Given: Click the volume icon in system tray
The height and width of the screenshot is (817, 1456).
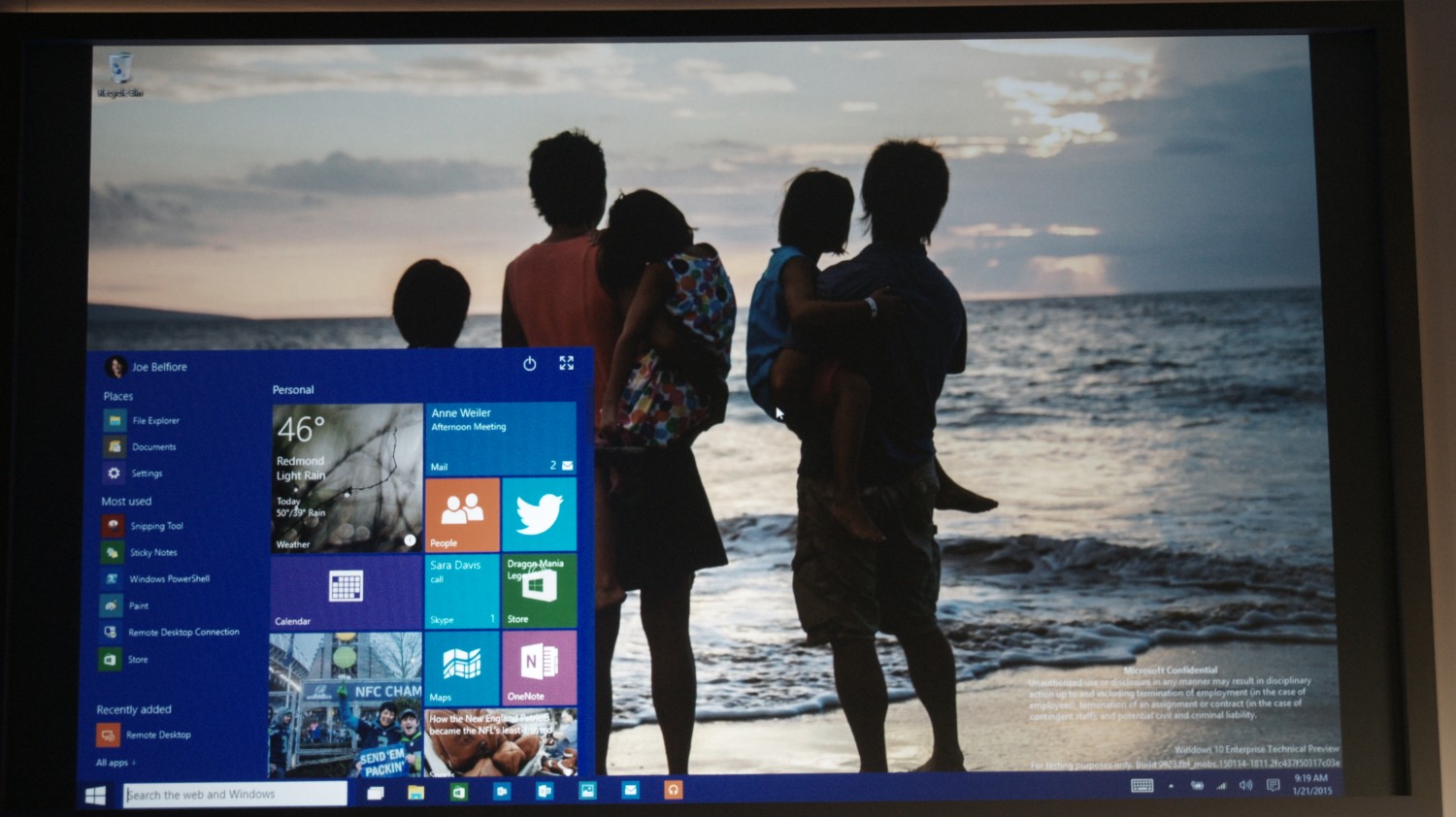Looking at the screenshot, I should click(1245, 785).
